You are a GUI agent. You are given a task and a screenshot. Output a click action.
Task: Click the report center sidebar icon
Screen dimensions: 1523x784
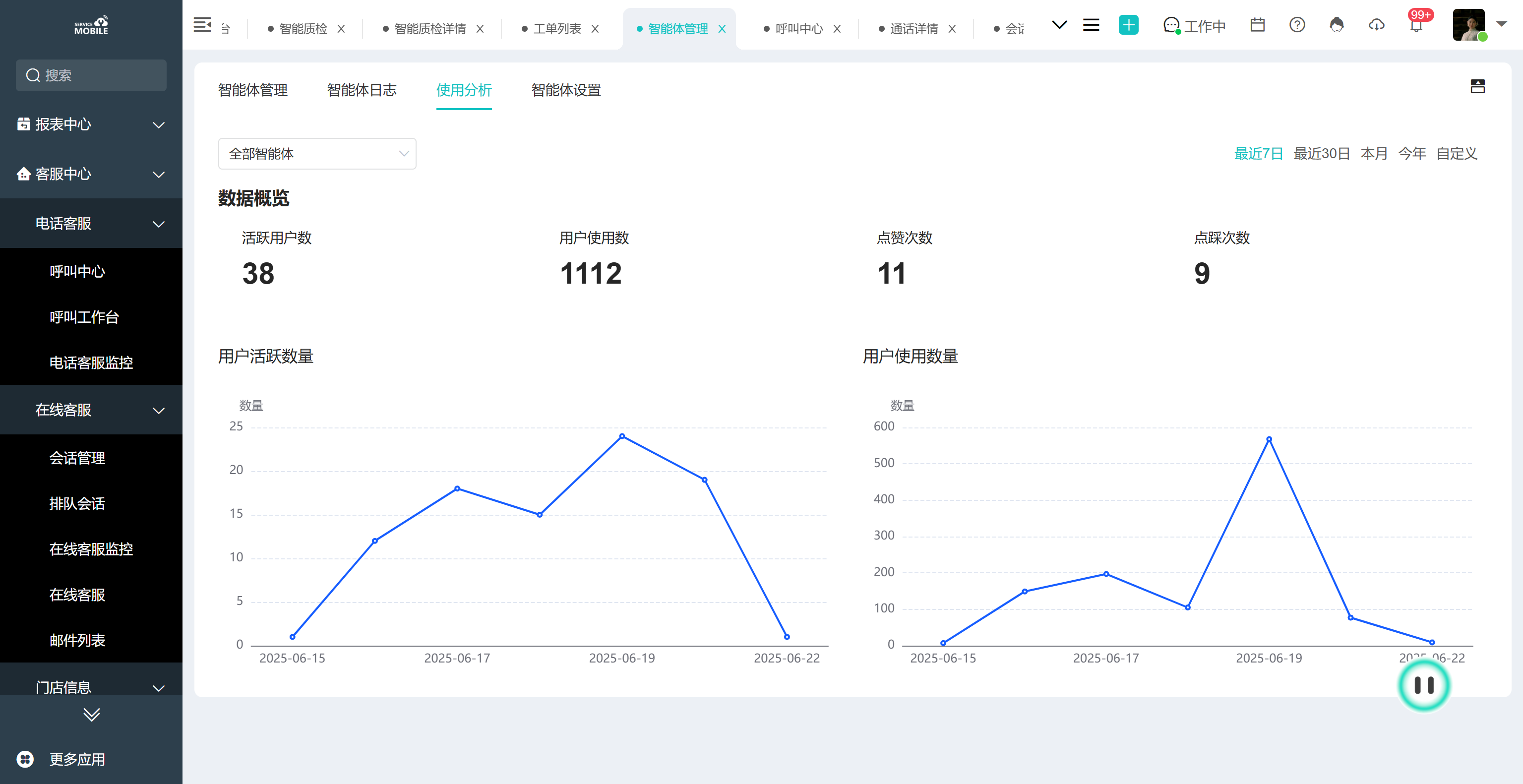point(24,124)
